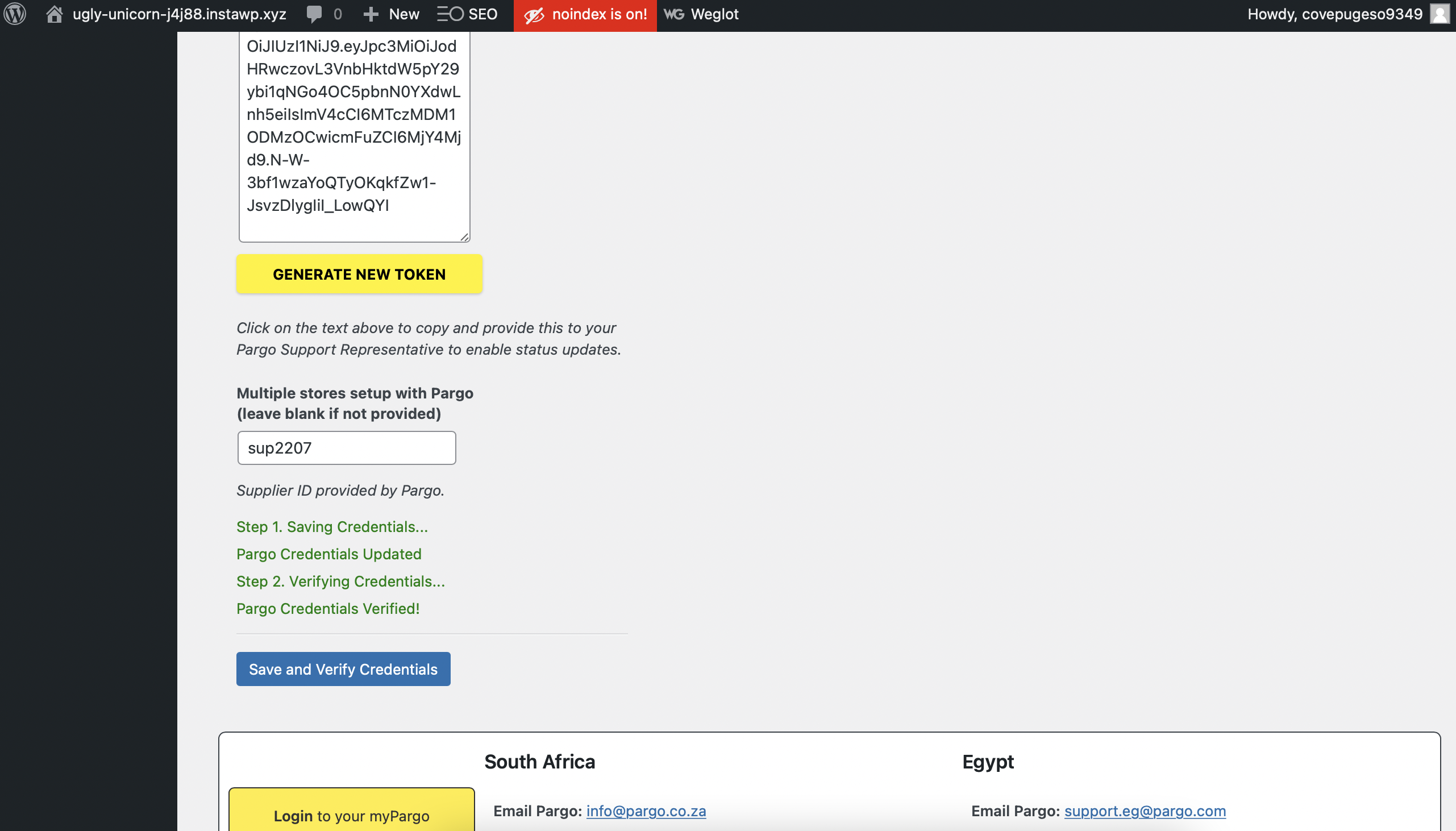Click Save and Verify Credentials button
Viewport: 1456px width, 831px height.
(343, 669)
